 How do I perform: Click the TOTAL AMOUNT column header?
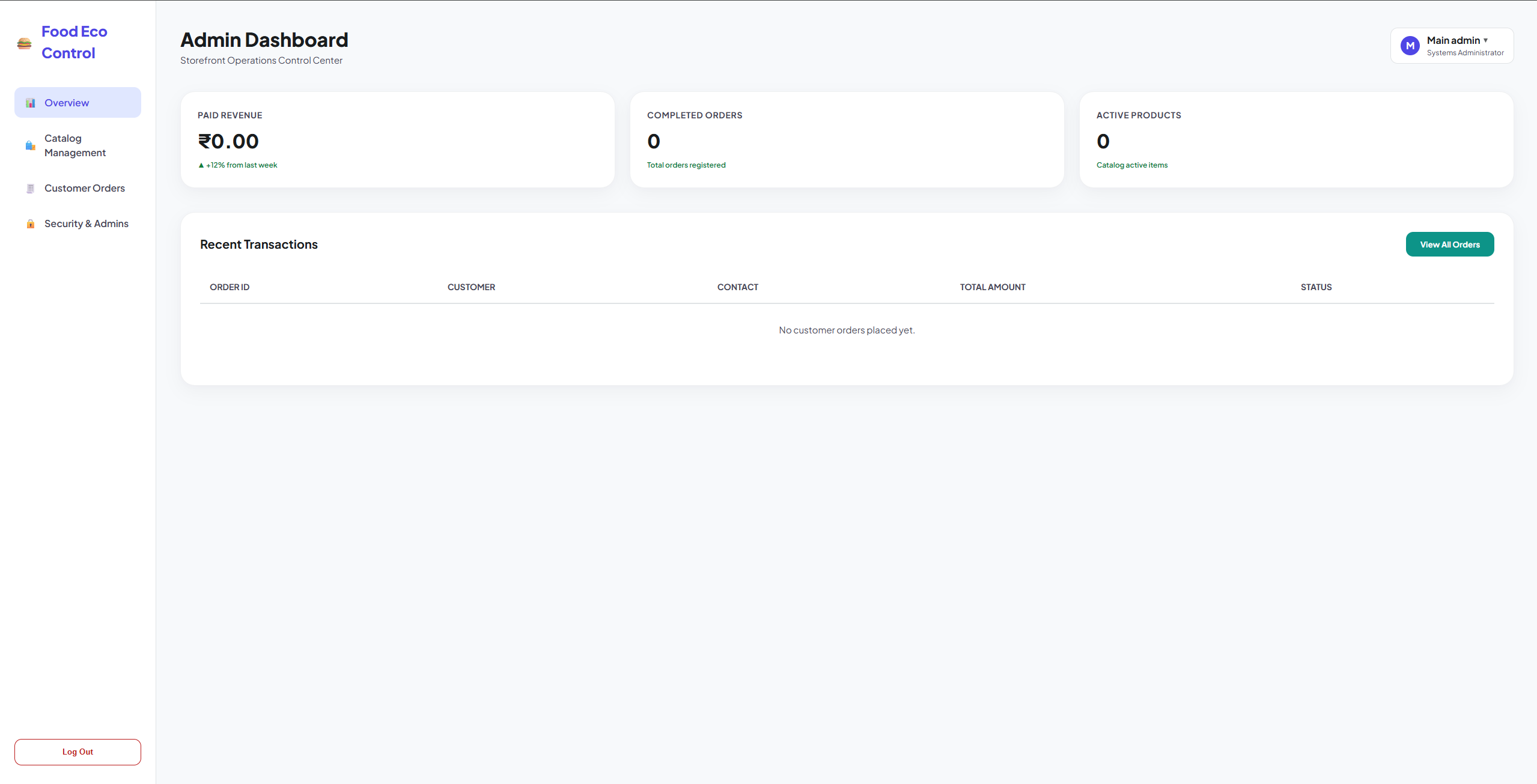point(992,287)
